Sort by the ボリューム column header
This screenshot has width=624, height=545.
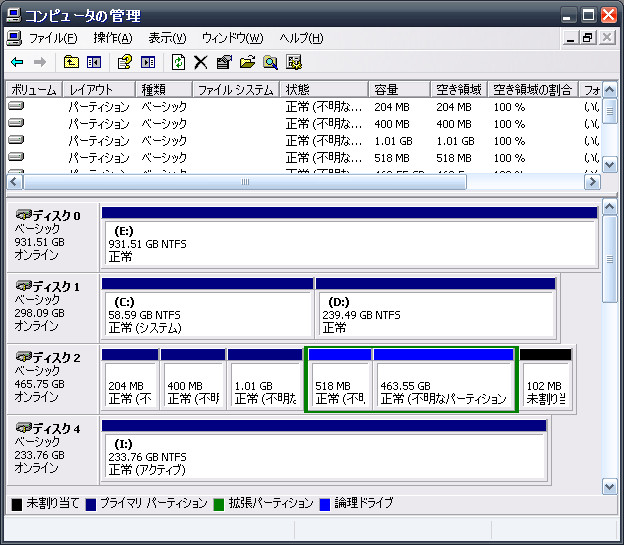pos(34,90)
